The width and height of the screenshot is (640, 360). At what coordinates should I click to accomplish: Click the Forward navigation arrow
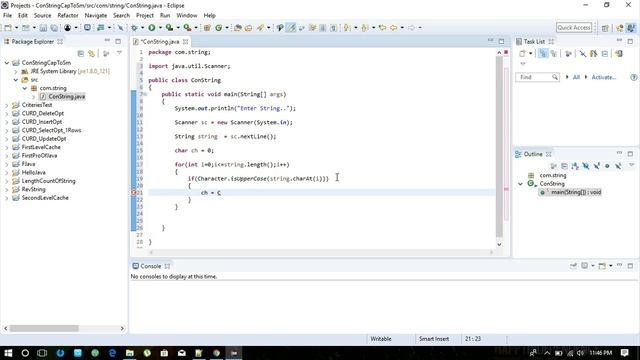[x=411, y=28]
